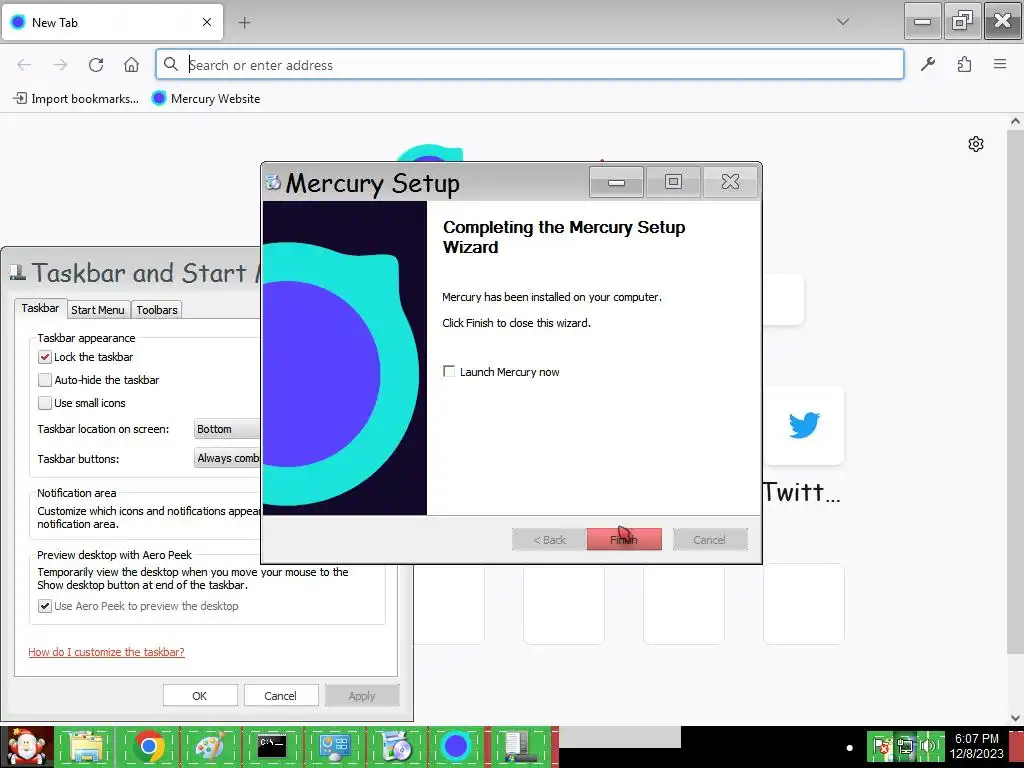Launch Google Chrome from the taskbar
Viewport: 1024px width, 768px height.
(x=149, y=747)
